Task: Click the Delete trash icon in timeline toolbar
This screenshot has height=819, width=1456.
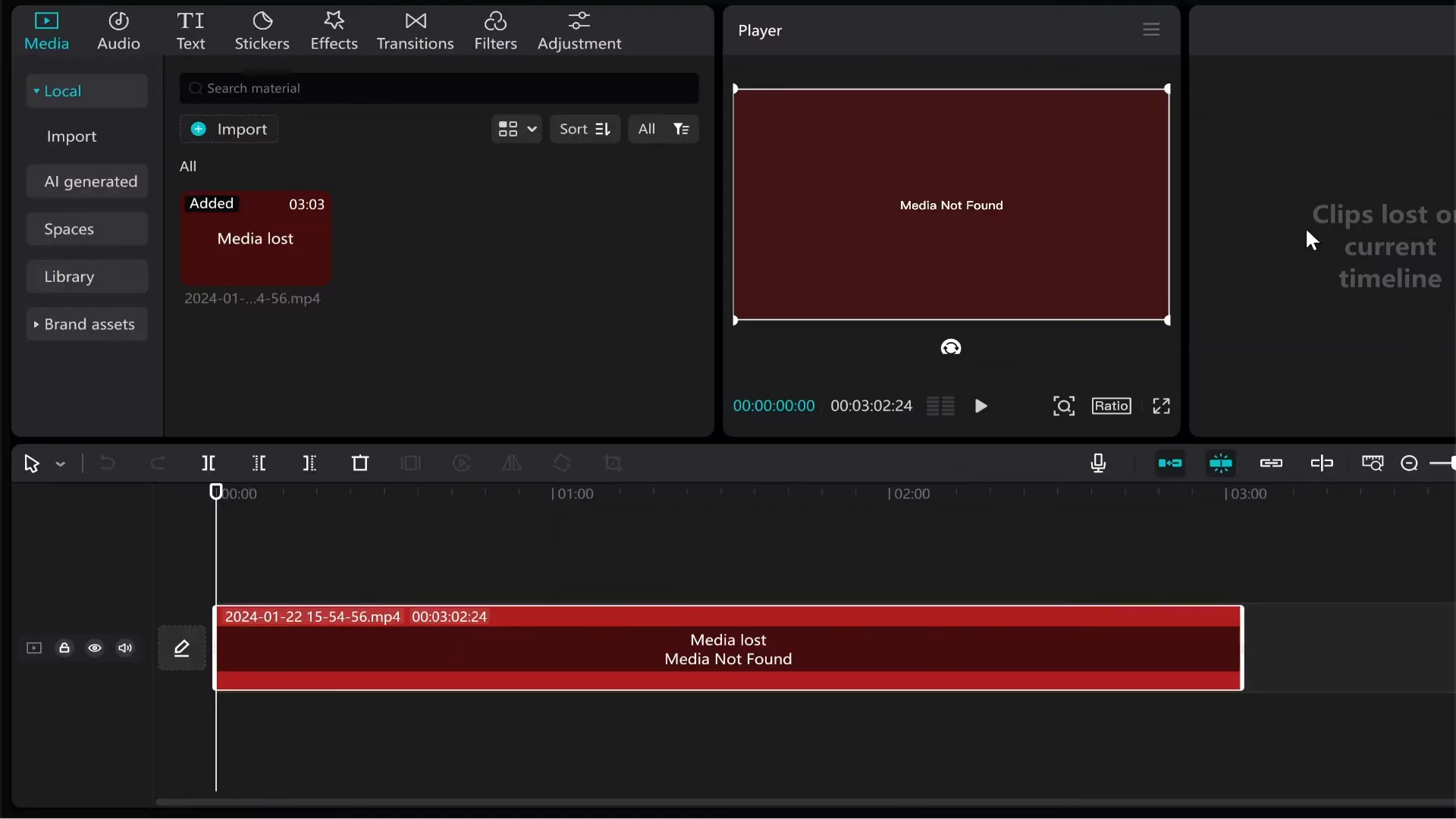Action: tap(360, 463)
